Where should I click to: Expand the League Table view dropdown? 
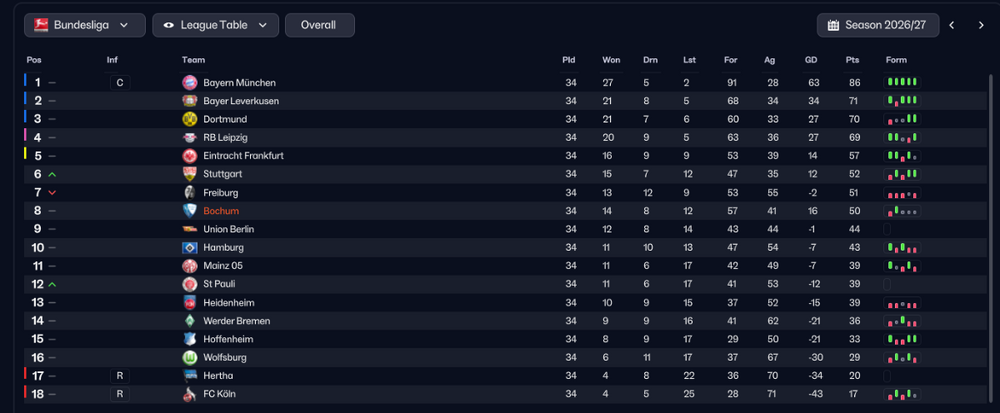(216, 25)
